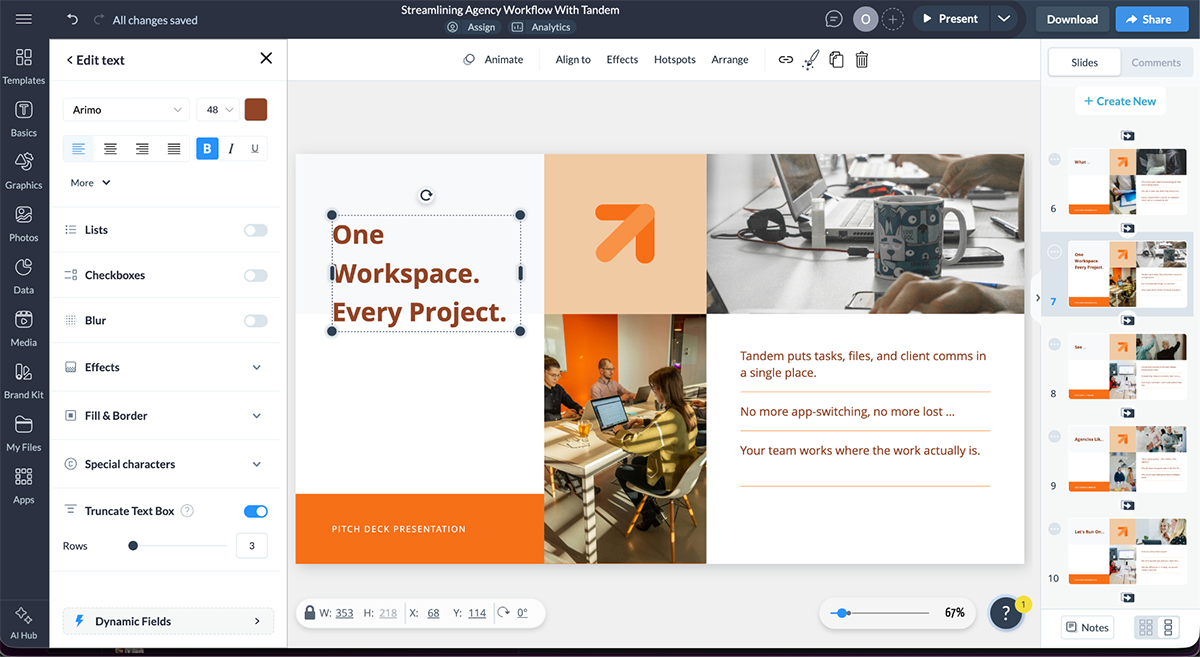
Task: Open Animate in the toolbar
Action: [493, 60]
